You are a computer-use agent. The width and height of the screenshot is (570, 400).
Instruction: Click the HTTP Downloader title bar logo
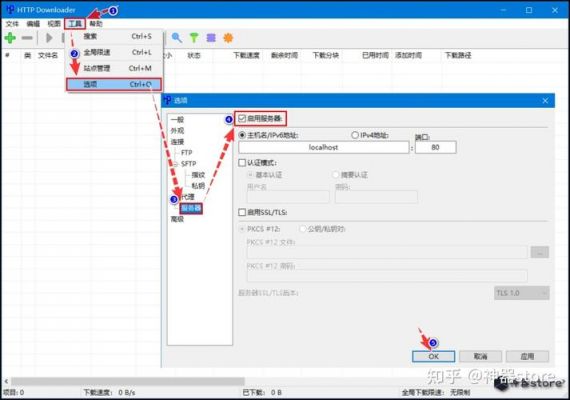[11, 10]
